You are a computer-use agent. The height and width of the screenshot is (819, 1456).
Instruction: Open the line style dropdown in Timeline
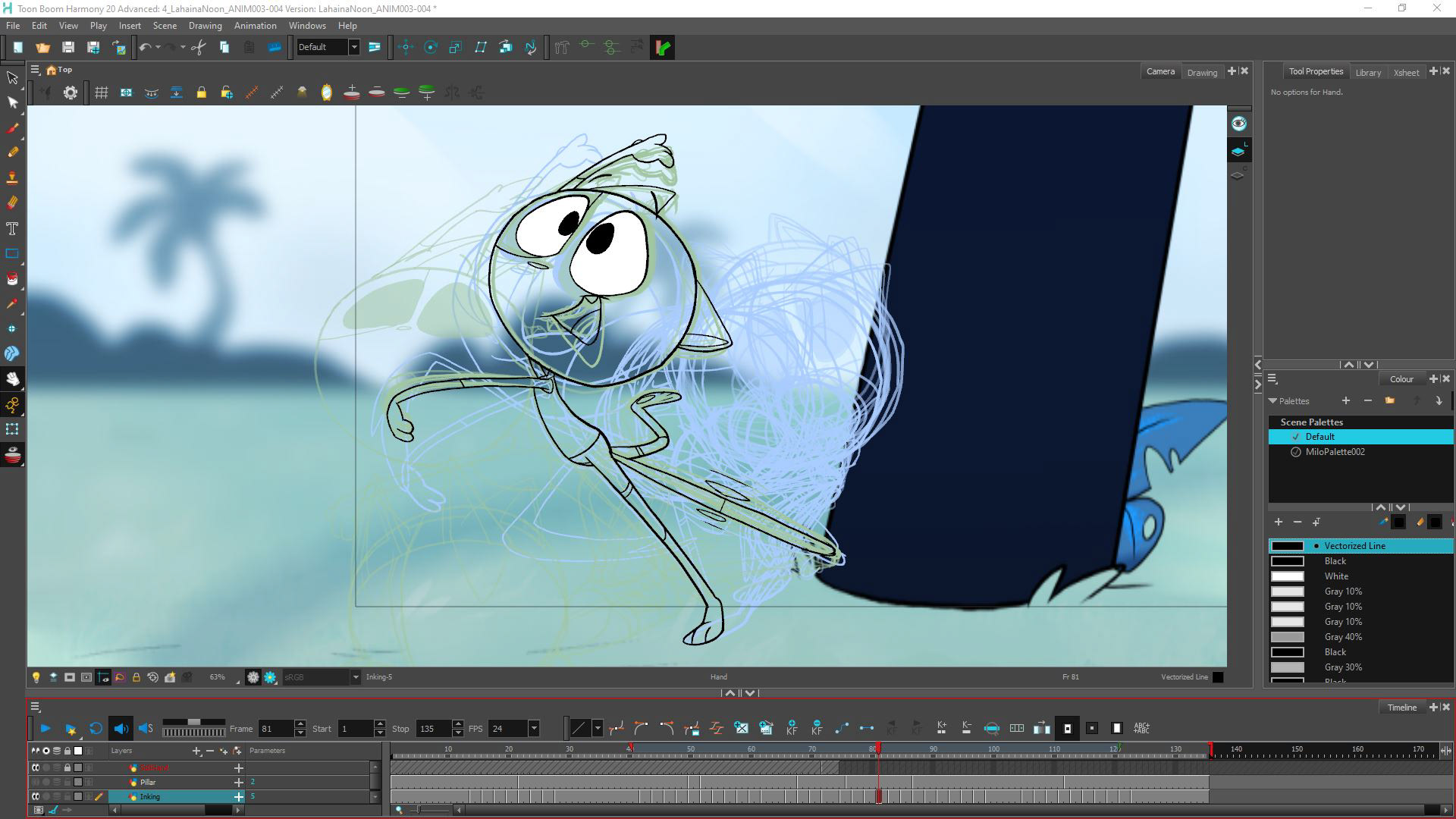click(x=598, y=729)
